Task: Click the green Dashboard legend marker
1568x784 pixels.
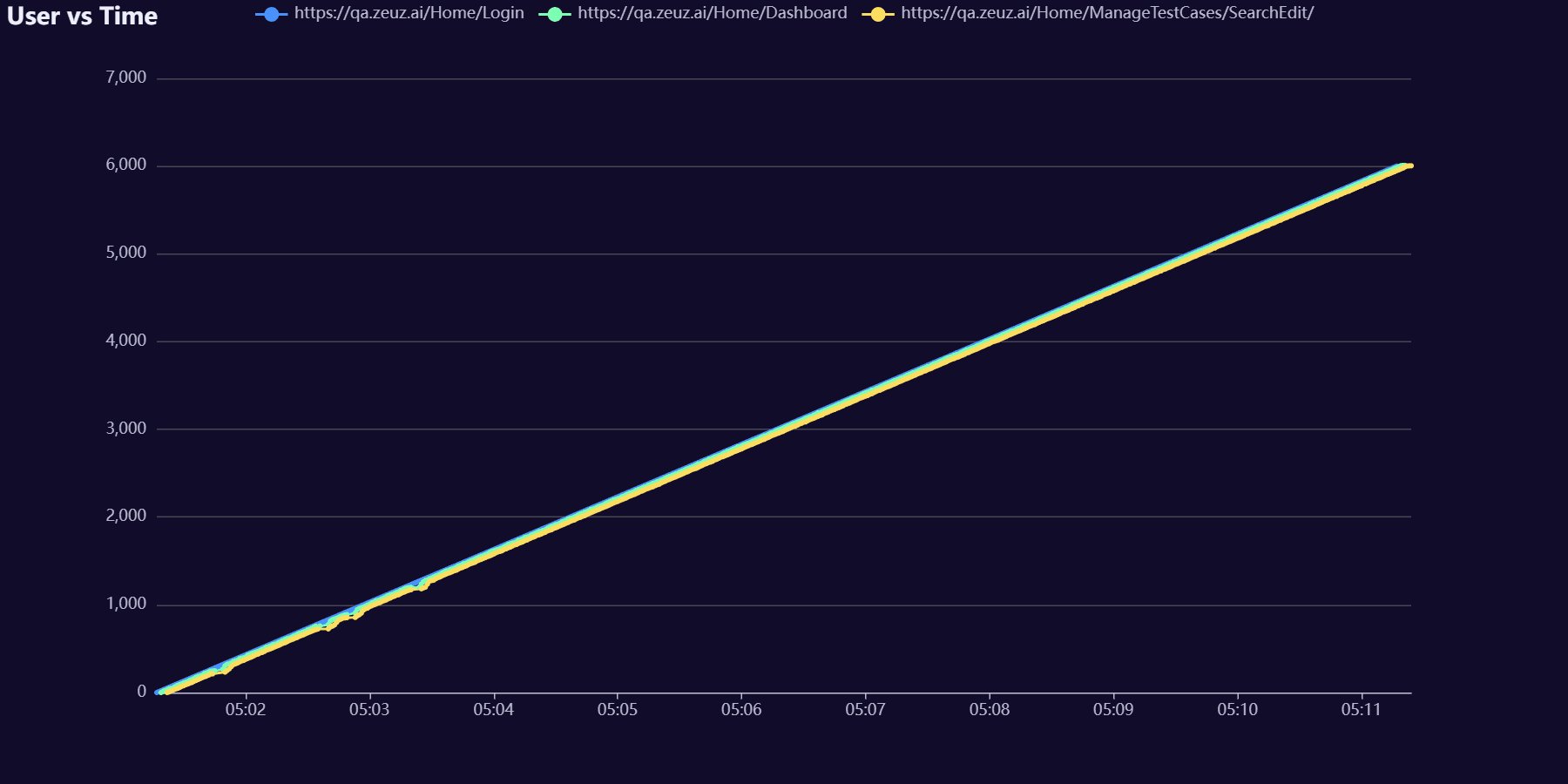Action: 555,14
